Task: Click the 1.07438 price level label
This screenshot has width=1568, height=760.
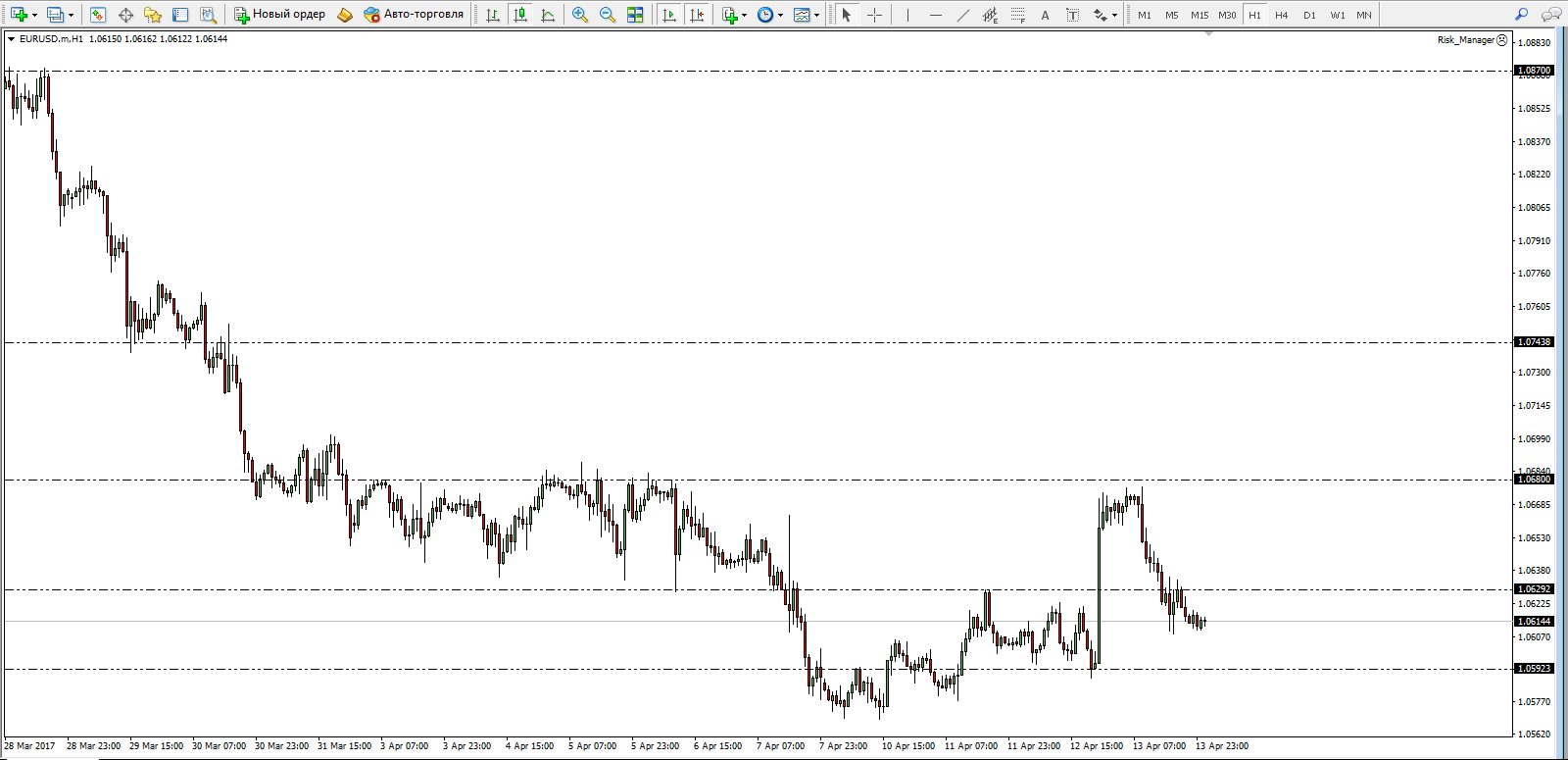Action: pos(1535,342)
